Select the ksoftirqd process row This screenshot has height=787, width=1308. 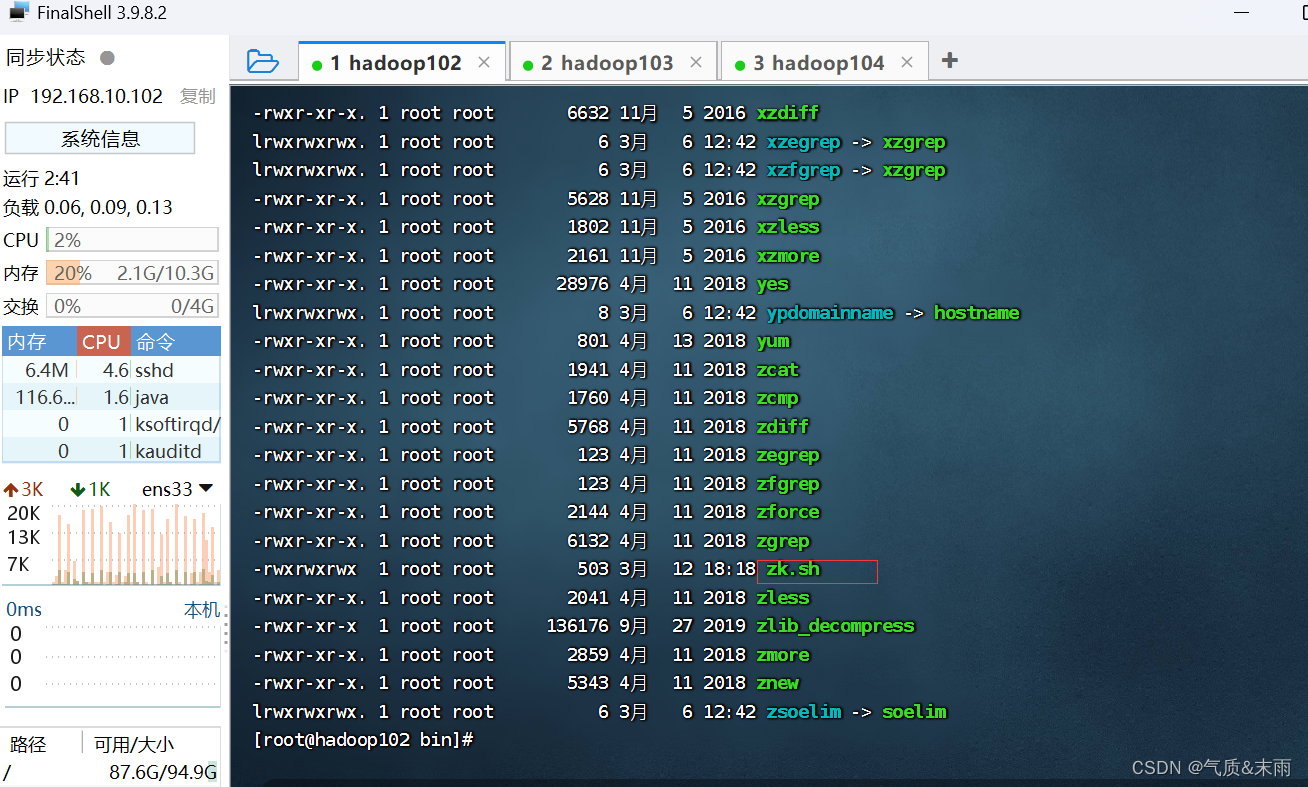[111, 424]
